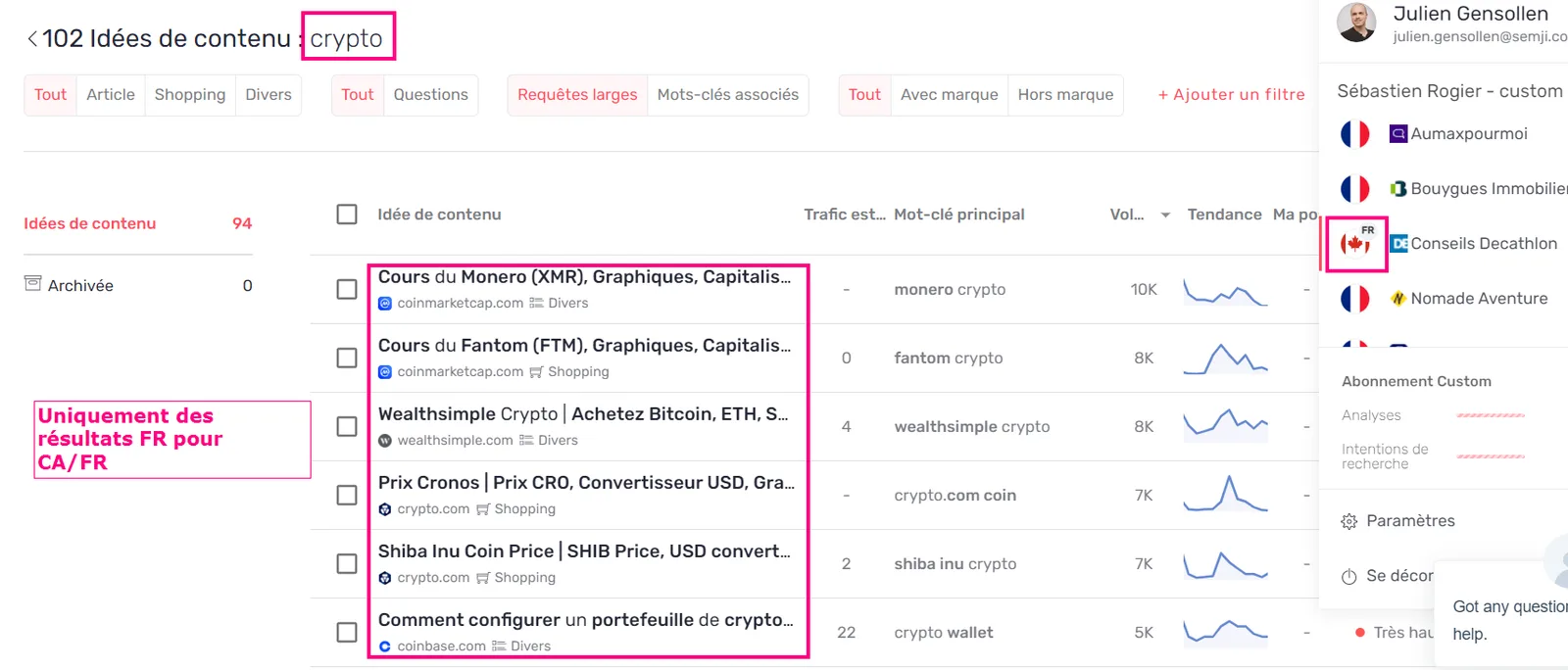This screenshot has width=1568, height=670.
Task: View trend sparkline for crypto wallet
Action: [1225, 632]
